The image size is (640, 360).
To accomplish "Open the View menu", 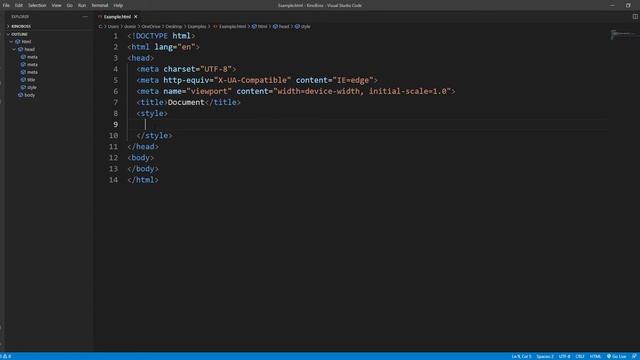I will [56, 5].
